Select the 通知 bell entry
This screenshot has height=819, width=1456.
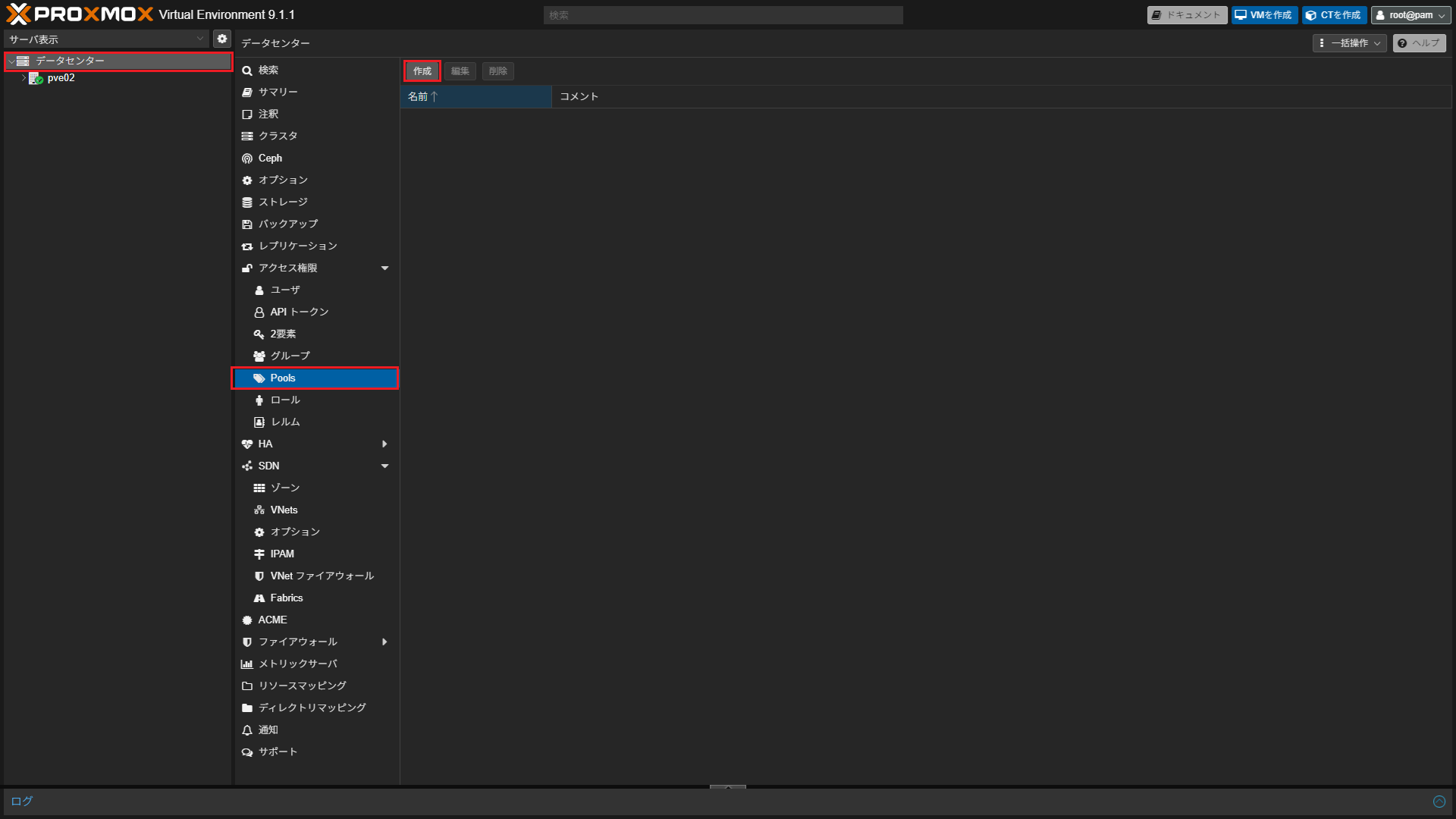click(x=268, y=730)
